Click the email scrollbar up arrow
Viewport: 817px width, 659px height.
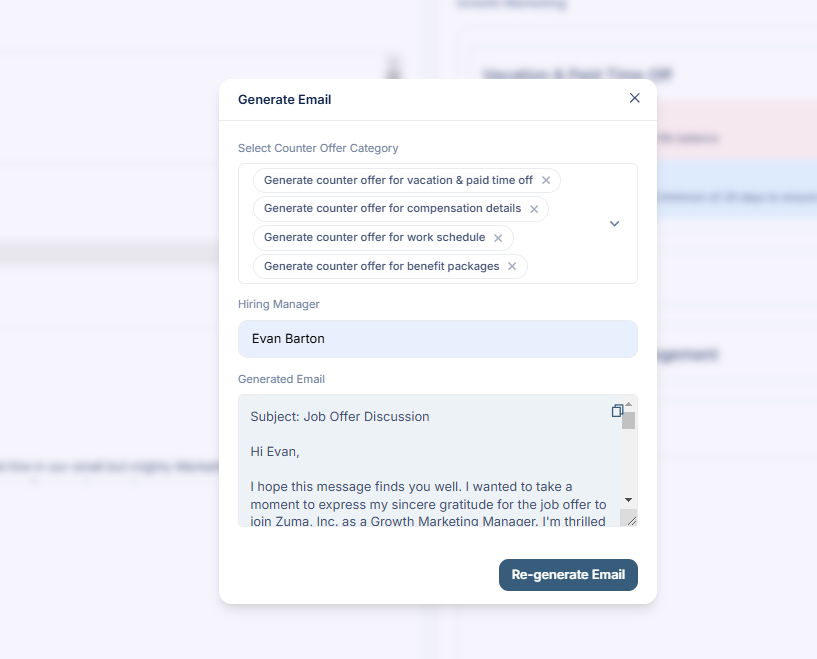point(628,404)
